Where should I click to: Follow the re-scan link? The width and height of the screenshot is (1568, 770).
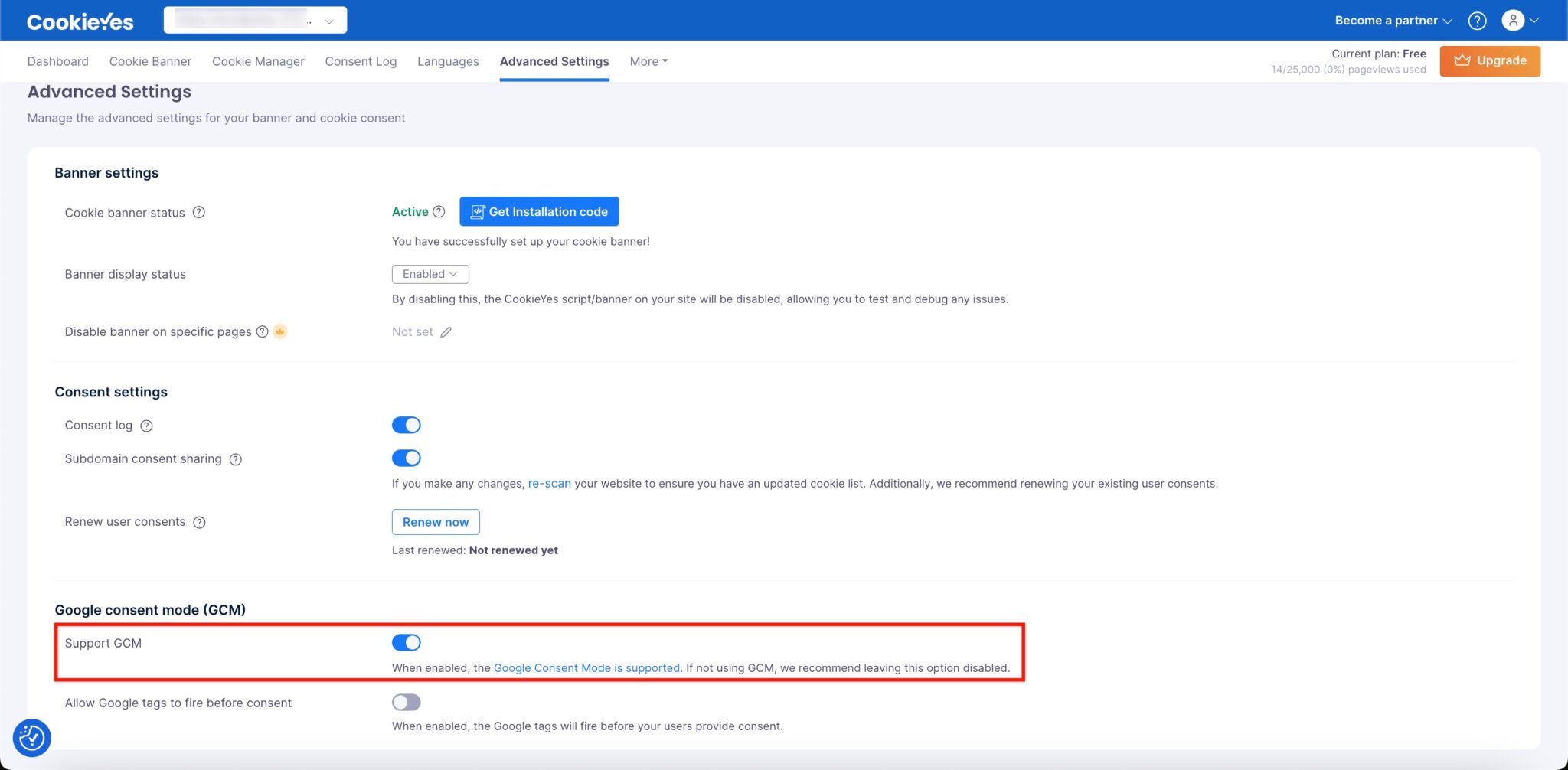549,483
